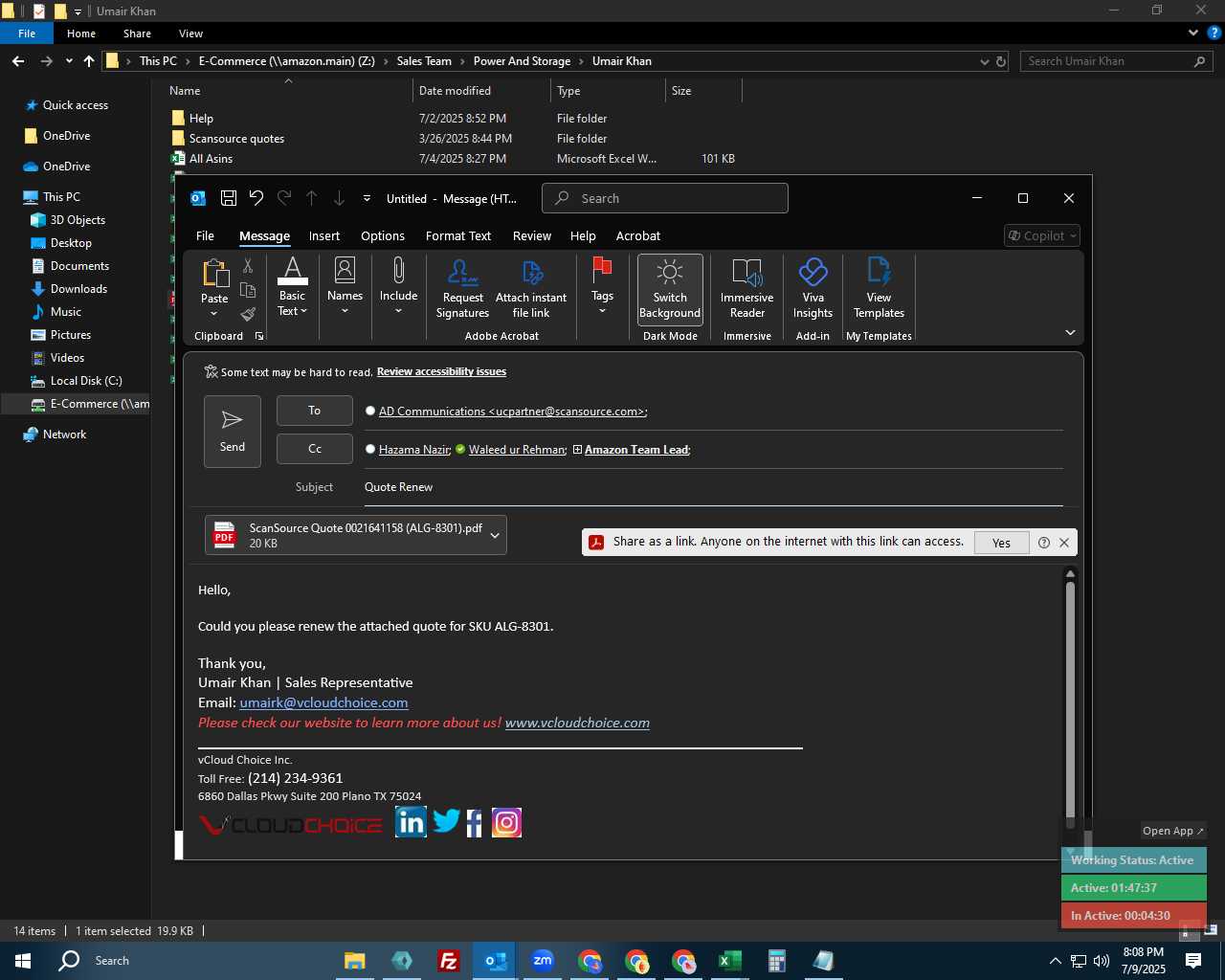
Task: Open View Templates icon
Action: coord(879,272)
